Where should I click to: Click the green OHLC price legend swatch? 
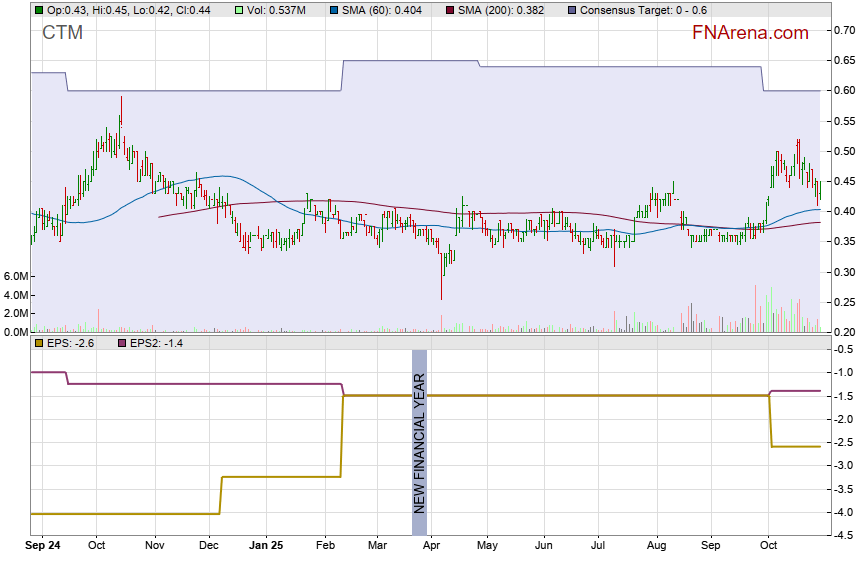click(38, 10)
